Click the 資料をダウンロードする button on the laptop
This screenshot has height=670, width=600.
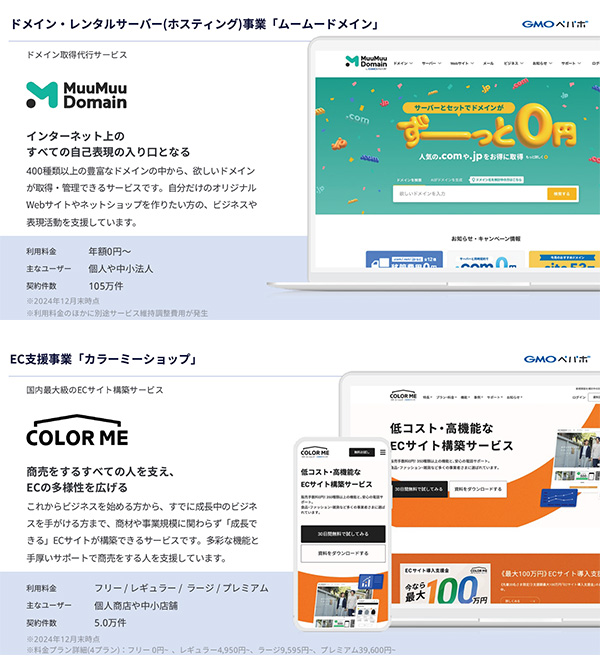(x=478, y=489)
